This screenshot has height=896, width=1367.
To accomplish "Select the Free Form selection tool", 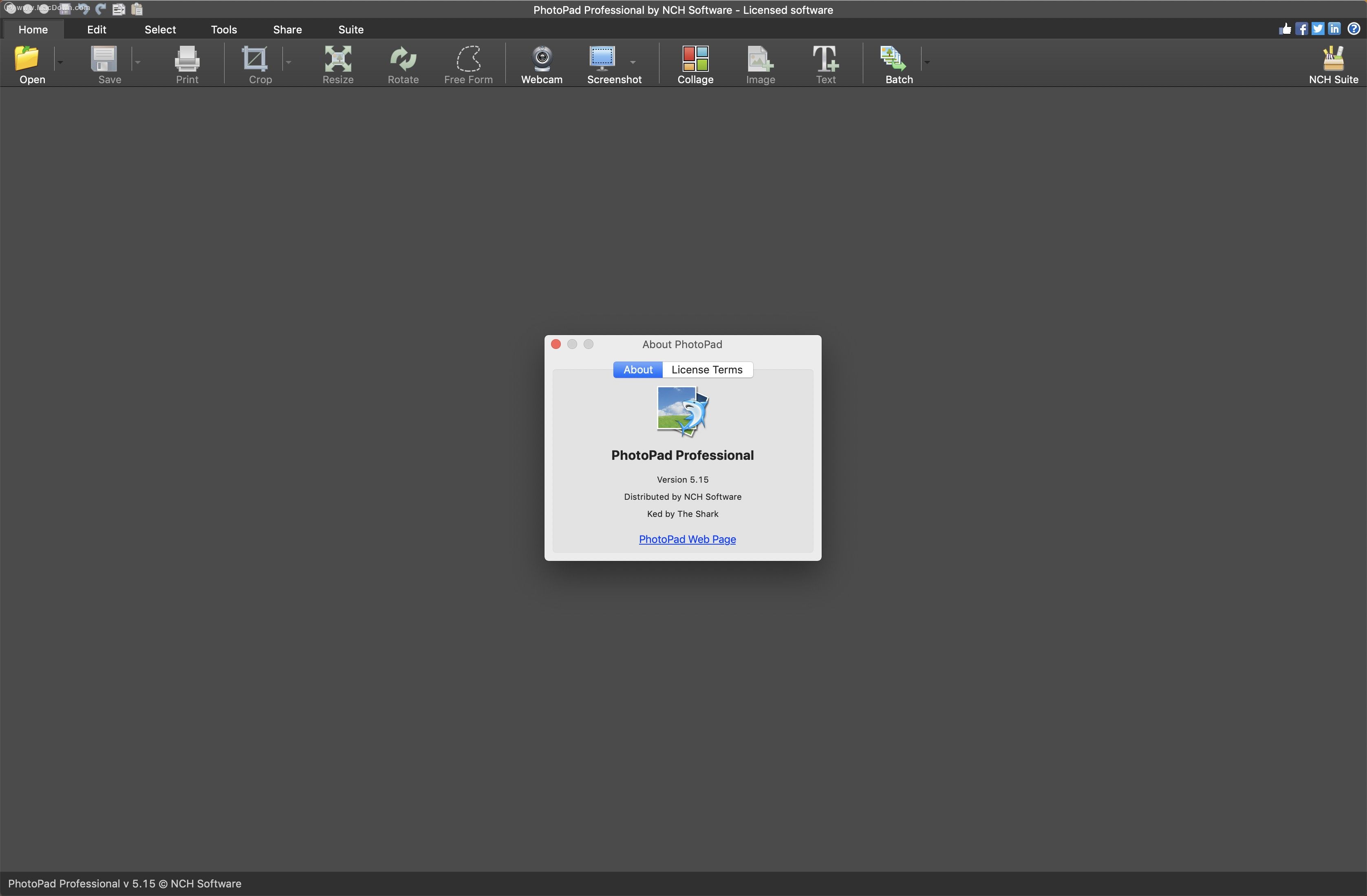I will point(469,58).
